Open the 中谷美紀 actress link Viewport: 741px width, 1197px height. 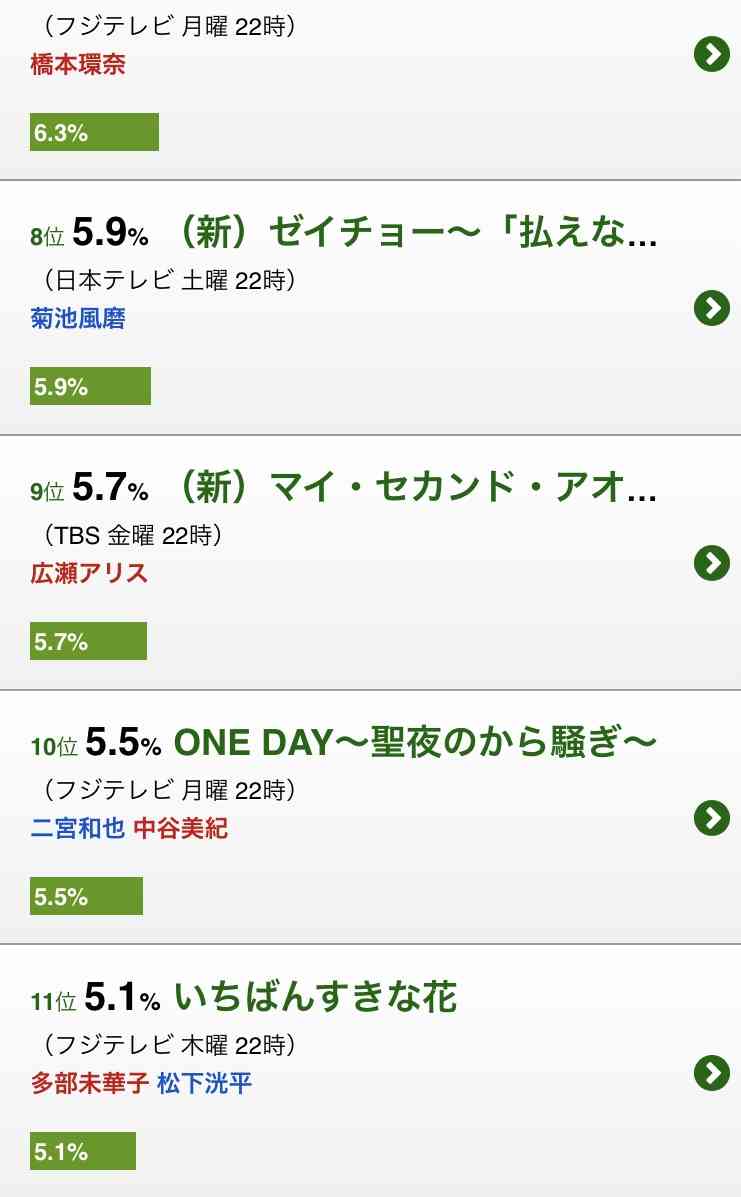click(181, 828)
